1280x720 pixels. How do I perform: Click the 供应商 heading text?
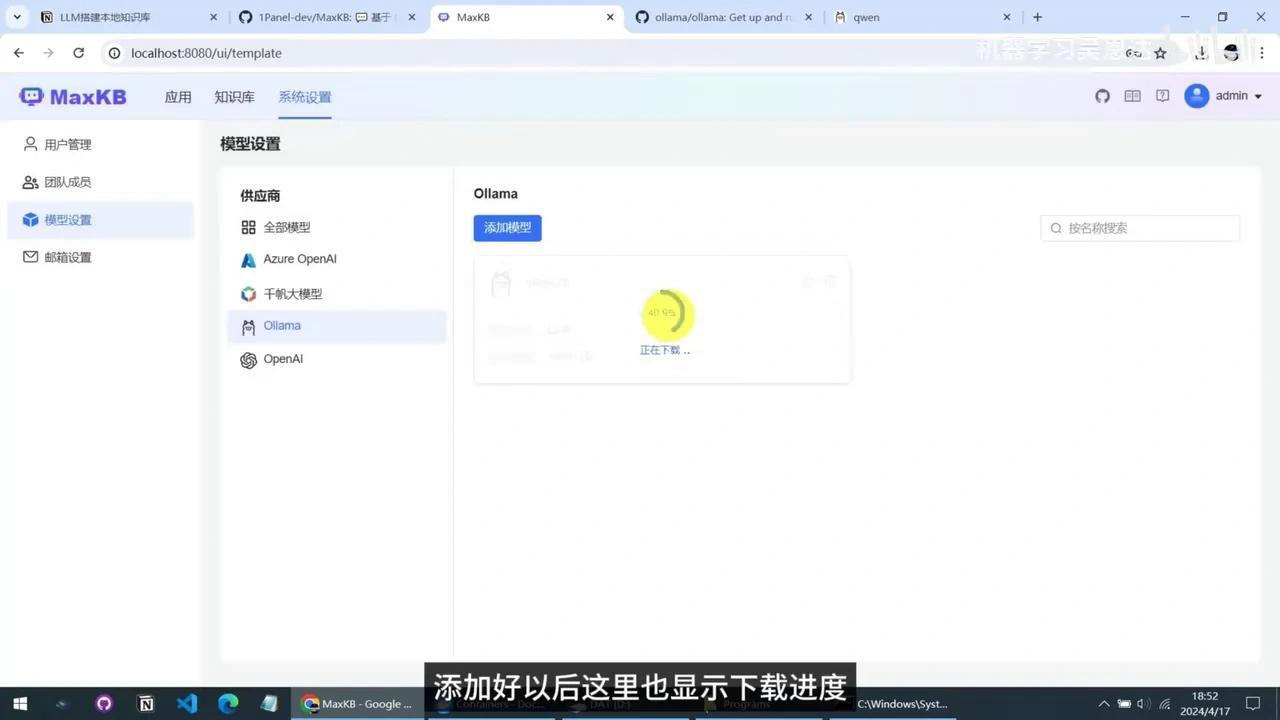coord(260,196)
